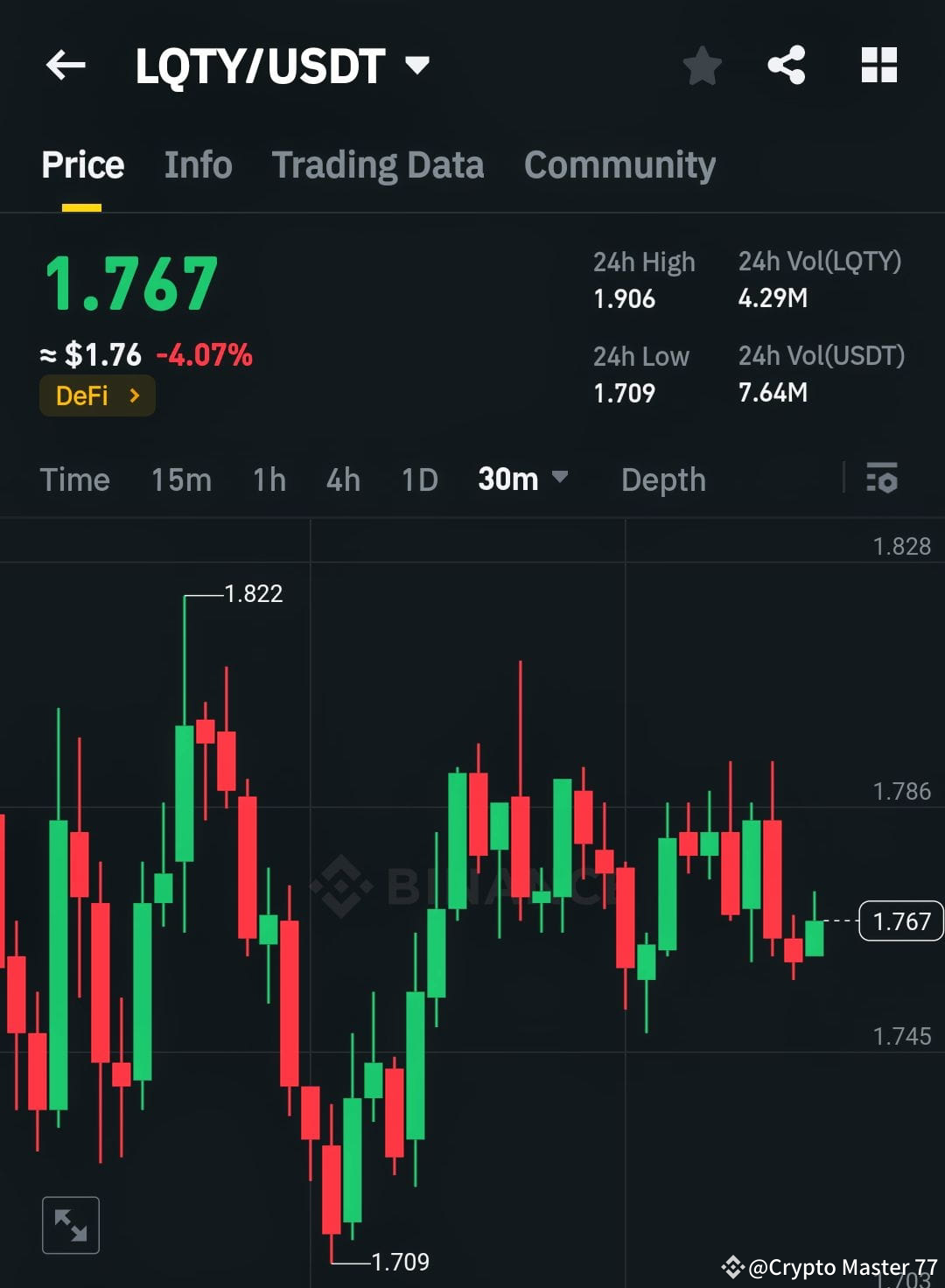Open the Community tab
Viewport: 945px width, 1288px height.
(x=619, y=164)
